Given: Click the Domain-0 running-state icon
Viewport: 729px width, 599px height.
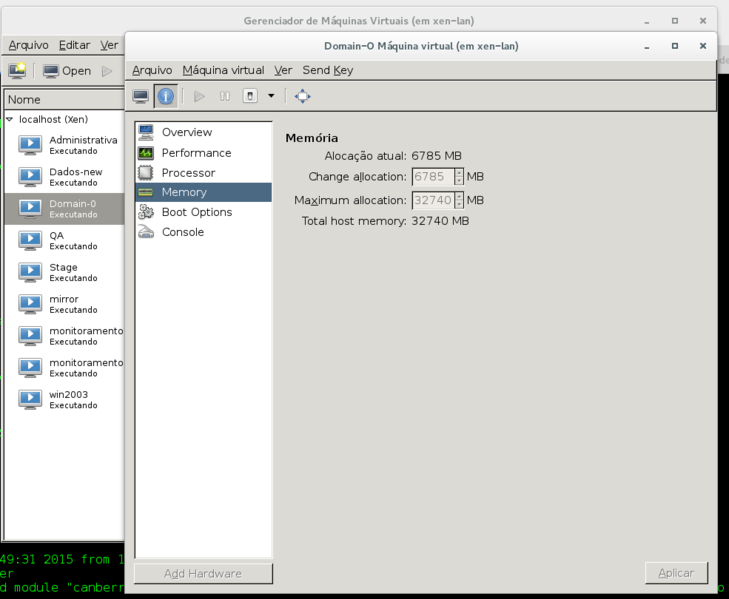Looking at the screenshot, I should pos(30,208).
